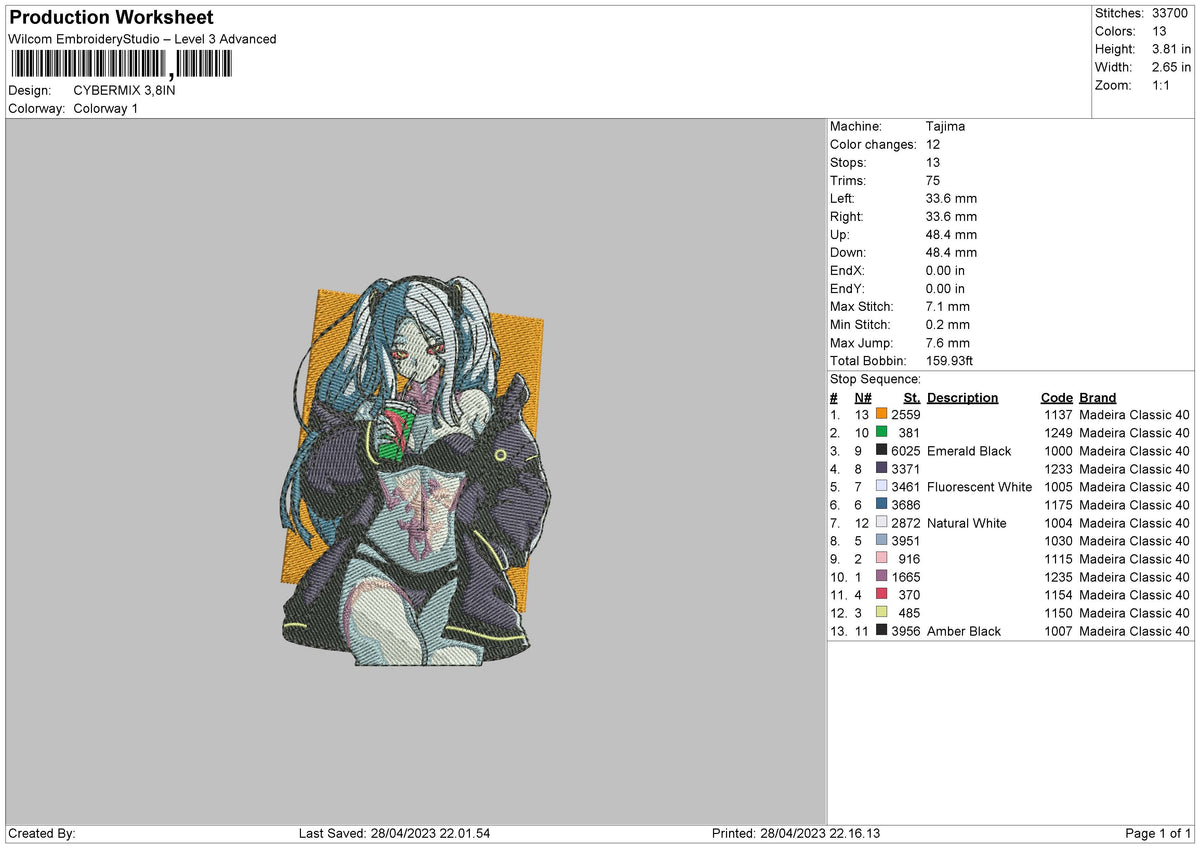Click the 'Description' column header

962,397
